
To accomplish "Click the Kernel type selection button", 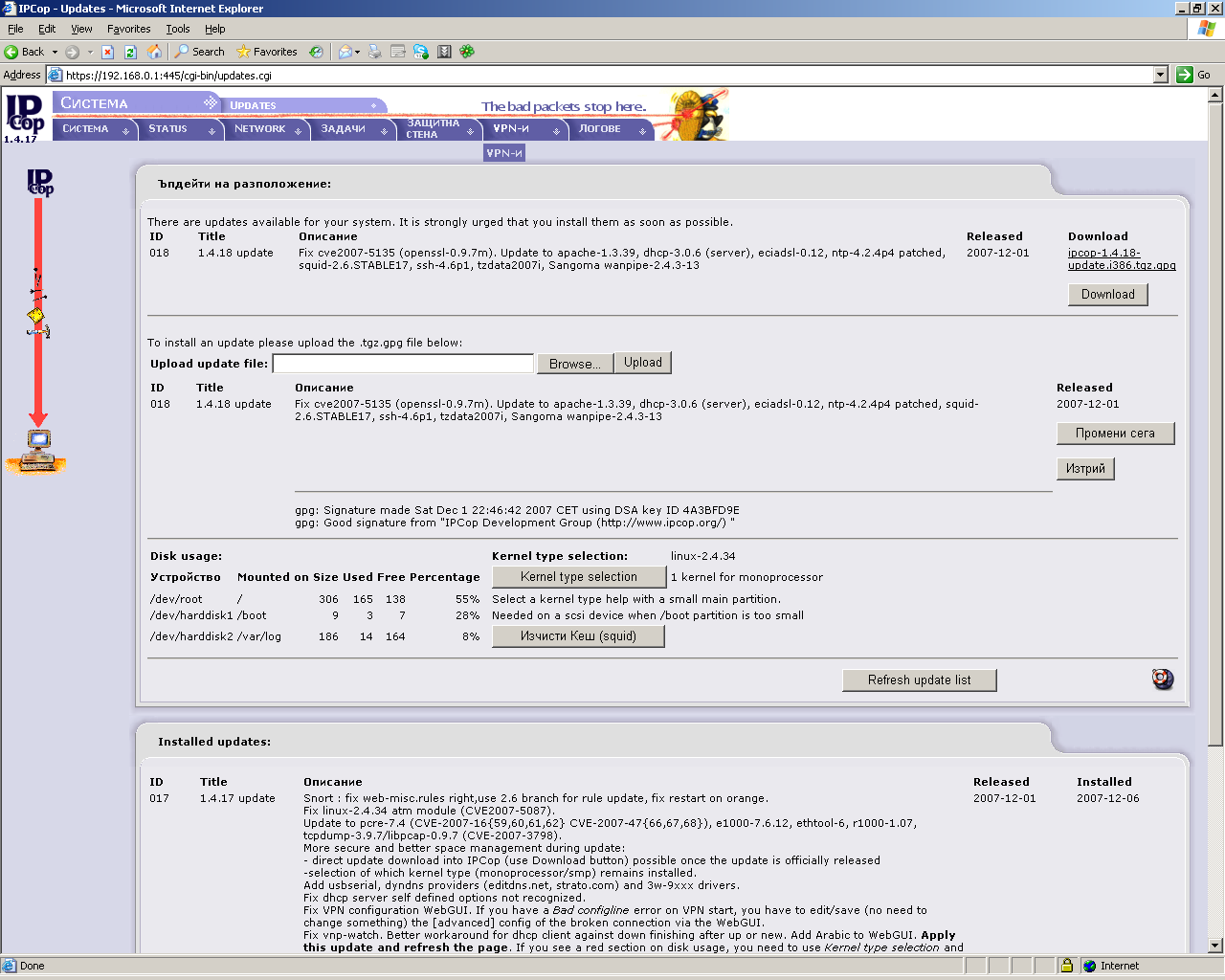I will tap(579, 577).
